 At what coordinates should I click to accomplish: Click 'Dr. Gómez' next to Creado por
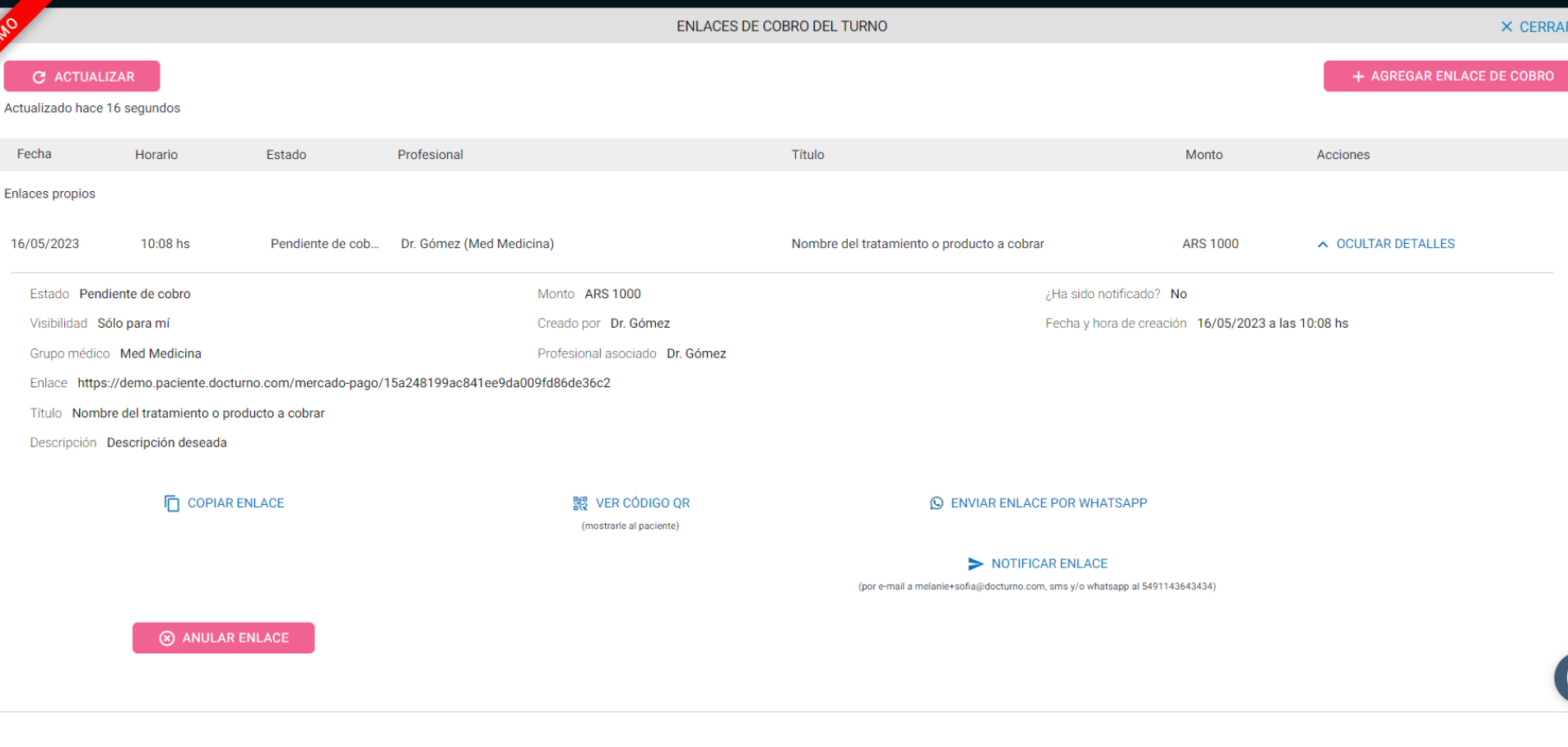click(640, 324)
